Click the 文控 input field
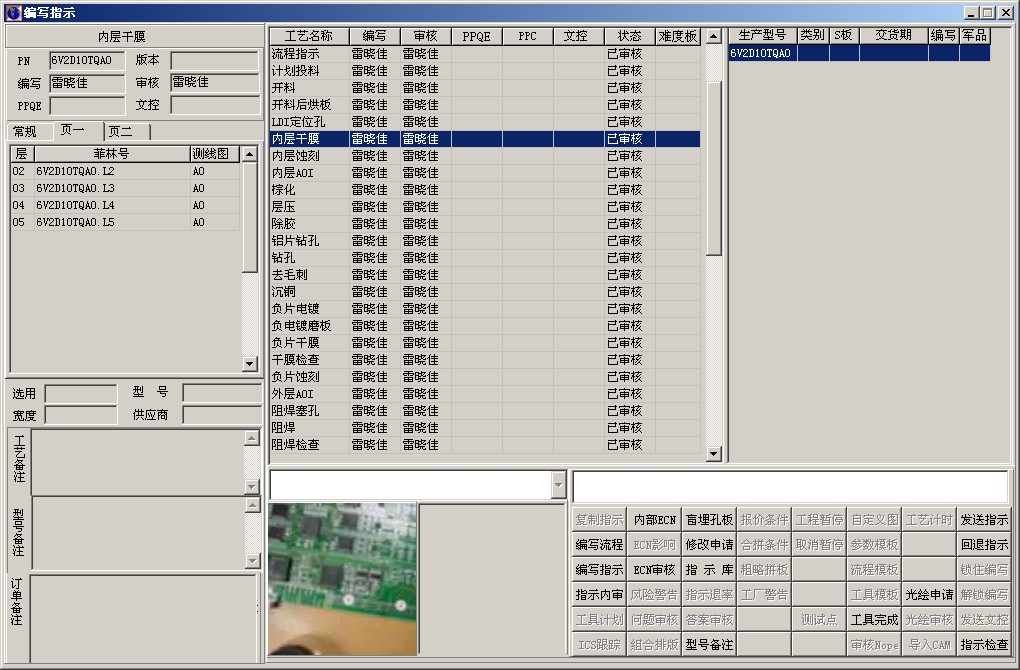The image size is (1020, 670). tap(215, 105)
